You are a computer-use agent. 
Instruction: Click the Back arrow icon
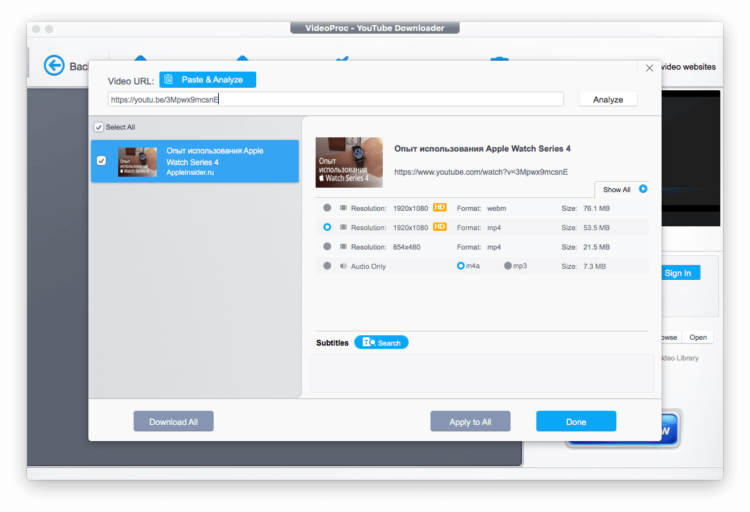point(54,66)
